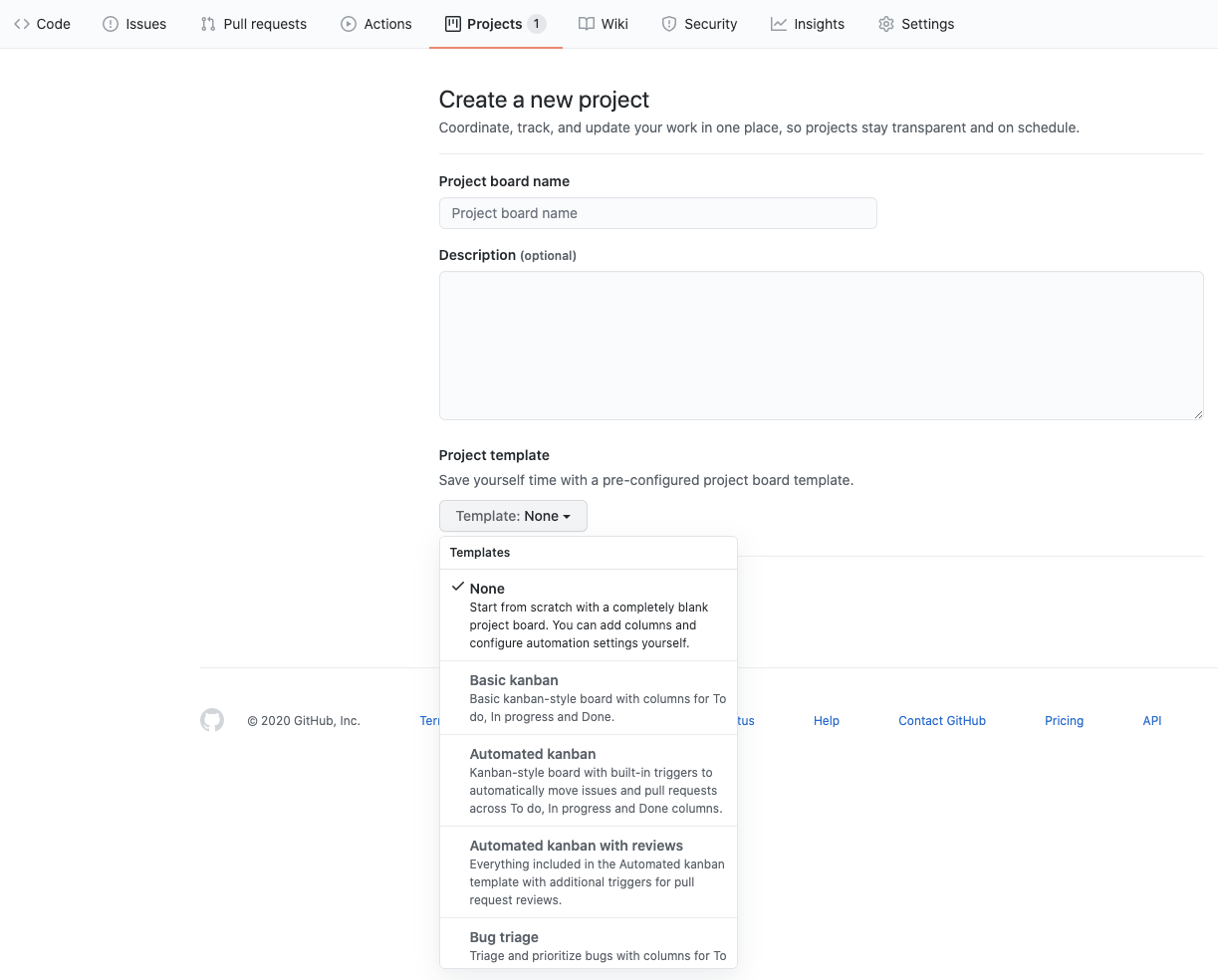1218x980 pixels.
Task: Open the Template: None dropdown button
Action: [513, 516]
